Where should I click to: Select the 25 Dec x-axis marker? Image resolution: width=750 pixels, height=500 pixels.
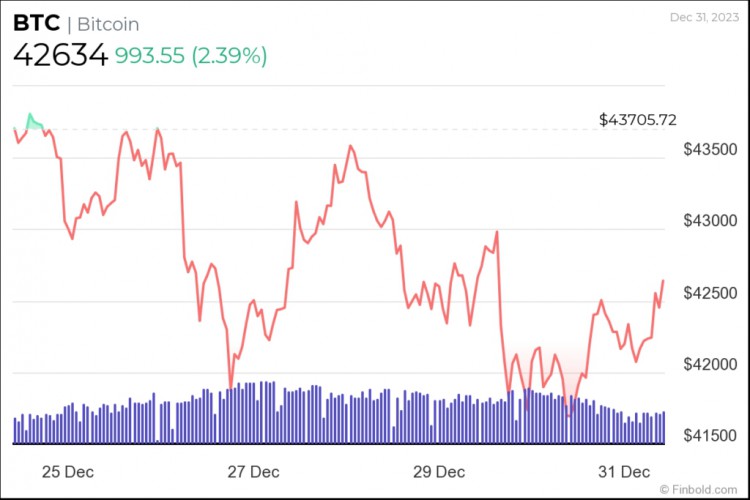68,472
